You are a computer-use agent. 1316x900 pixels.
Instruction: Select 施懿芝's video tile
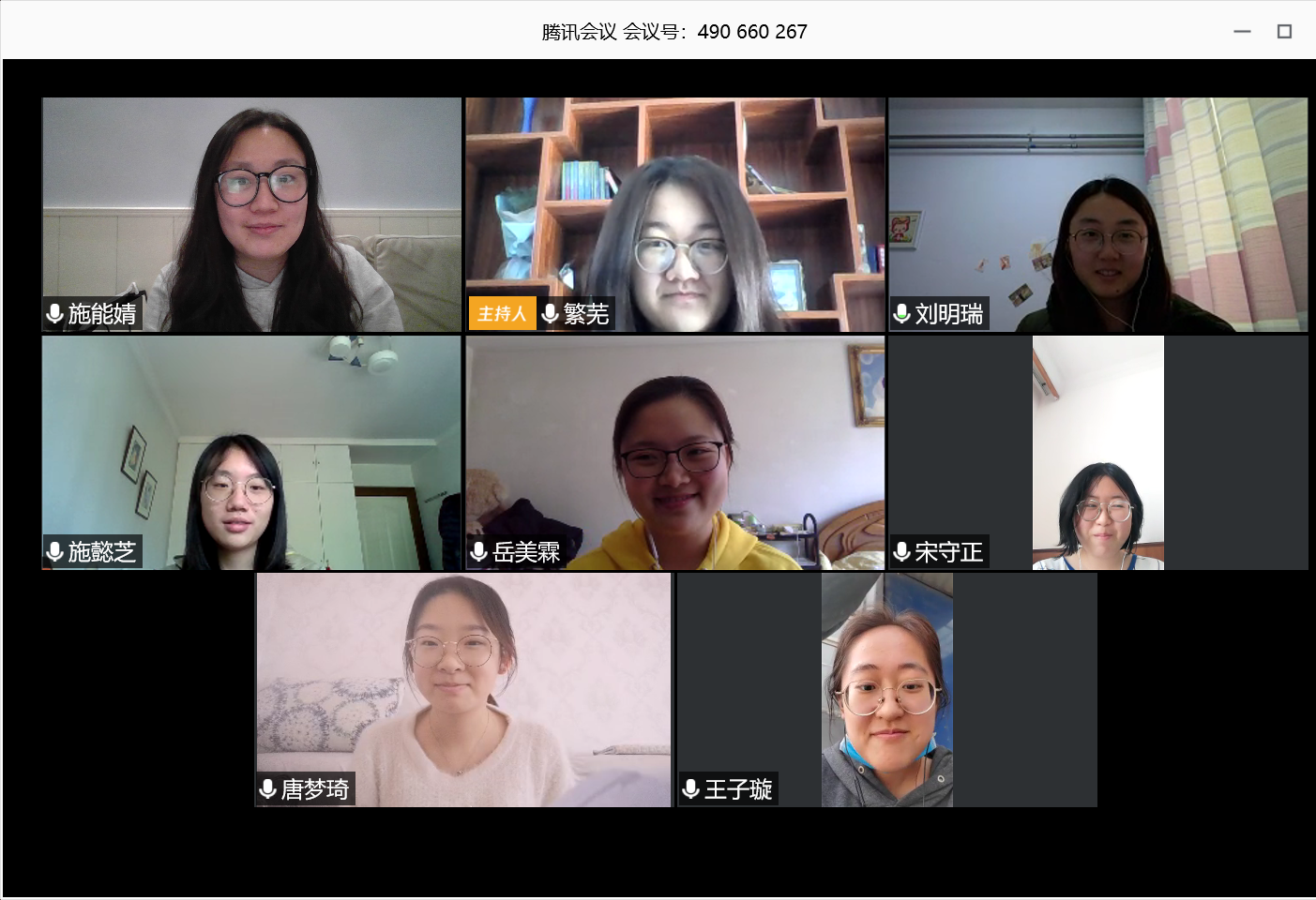[251, 453]
